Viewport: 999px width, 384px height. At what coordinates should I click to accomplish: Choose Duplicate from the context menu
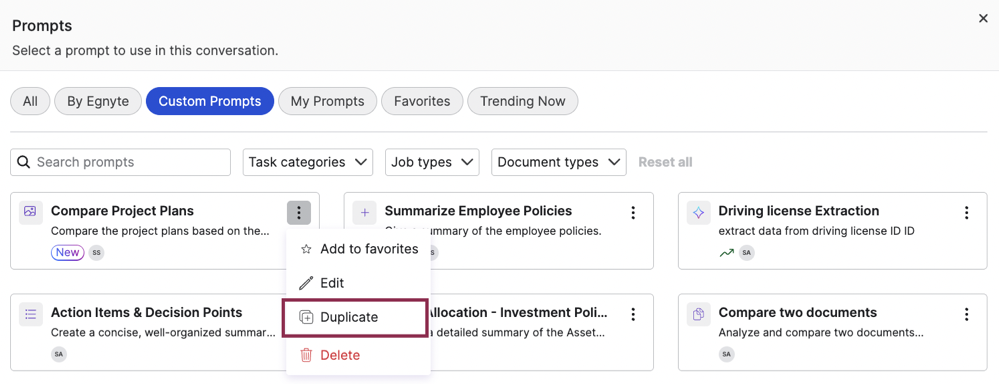click(x=356, y=317)
